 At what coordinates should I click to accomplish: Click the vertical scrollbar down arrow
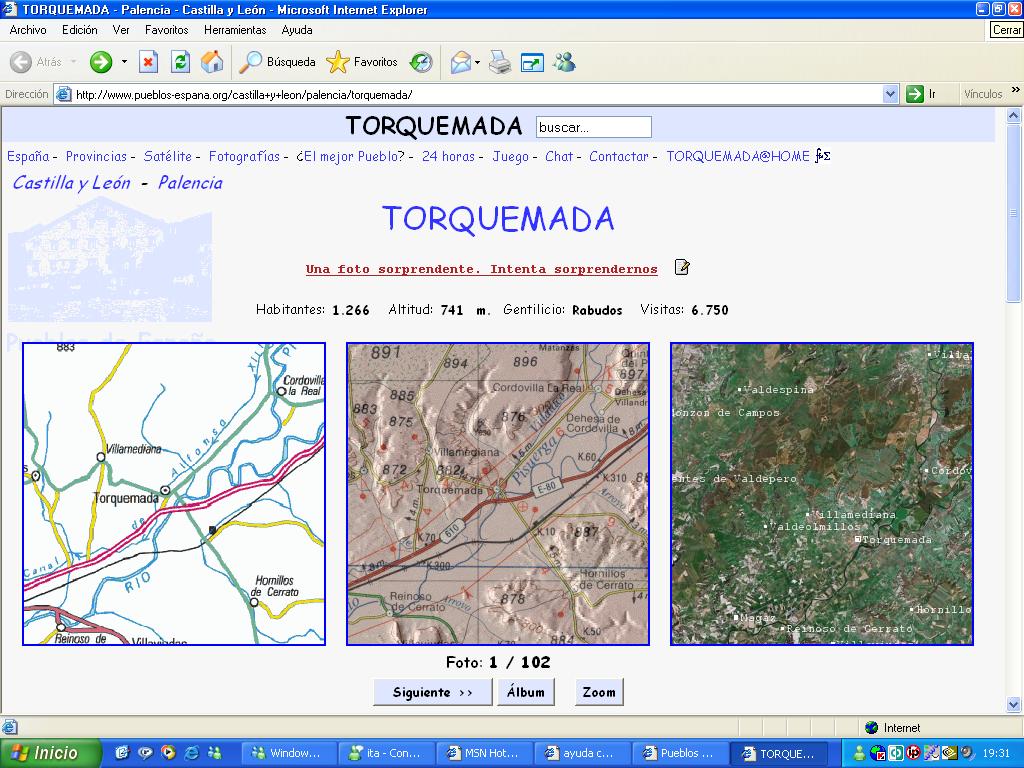[1014, 705]
